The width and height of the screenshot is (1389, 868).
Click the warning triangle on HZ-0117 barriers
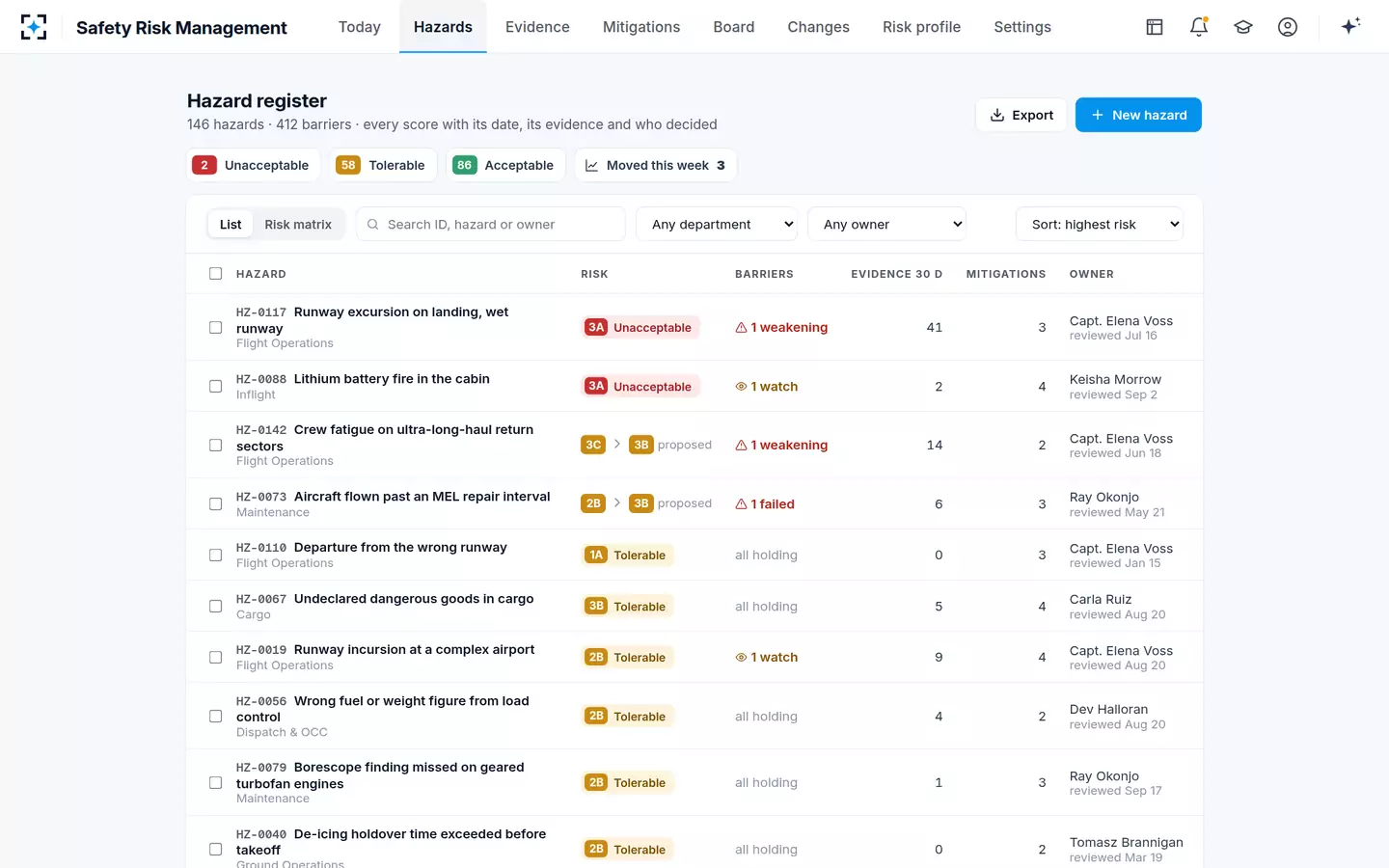tap(741, 328)
